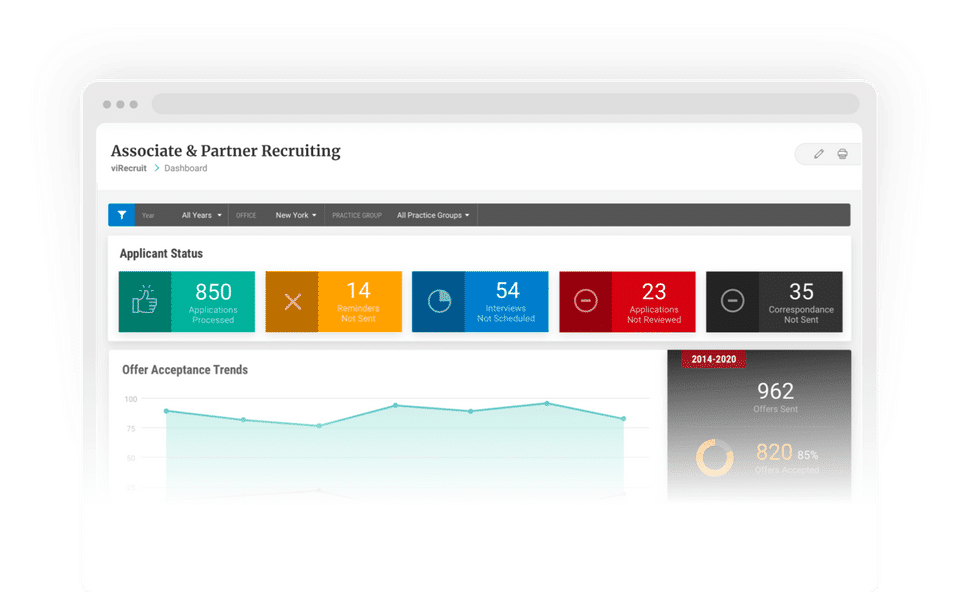Click the 75 y-axis label

131,429
